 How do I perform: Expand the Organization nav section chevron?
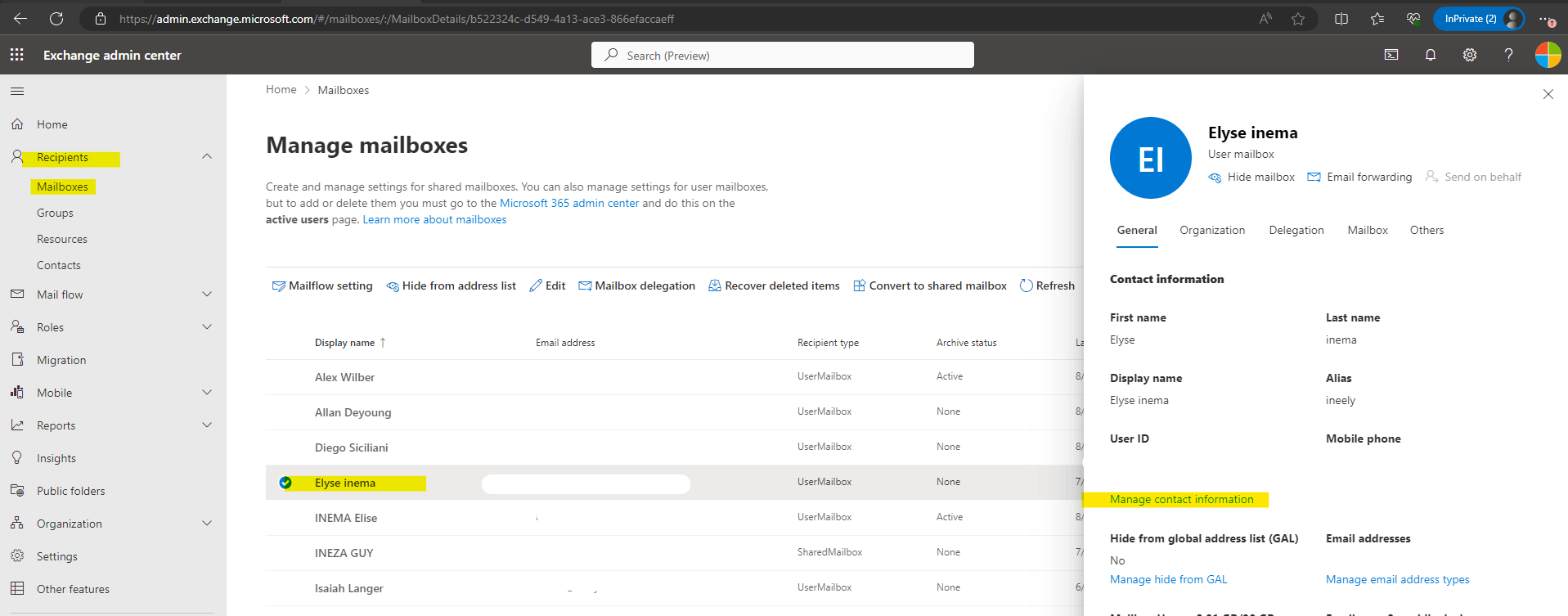(x=207, y=523)
